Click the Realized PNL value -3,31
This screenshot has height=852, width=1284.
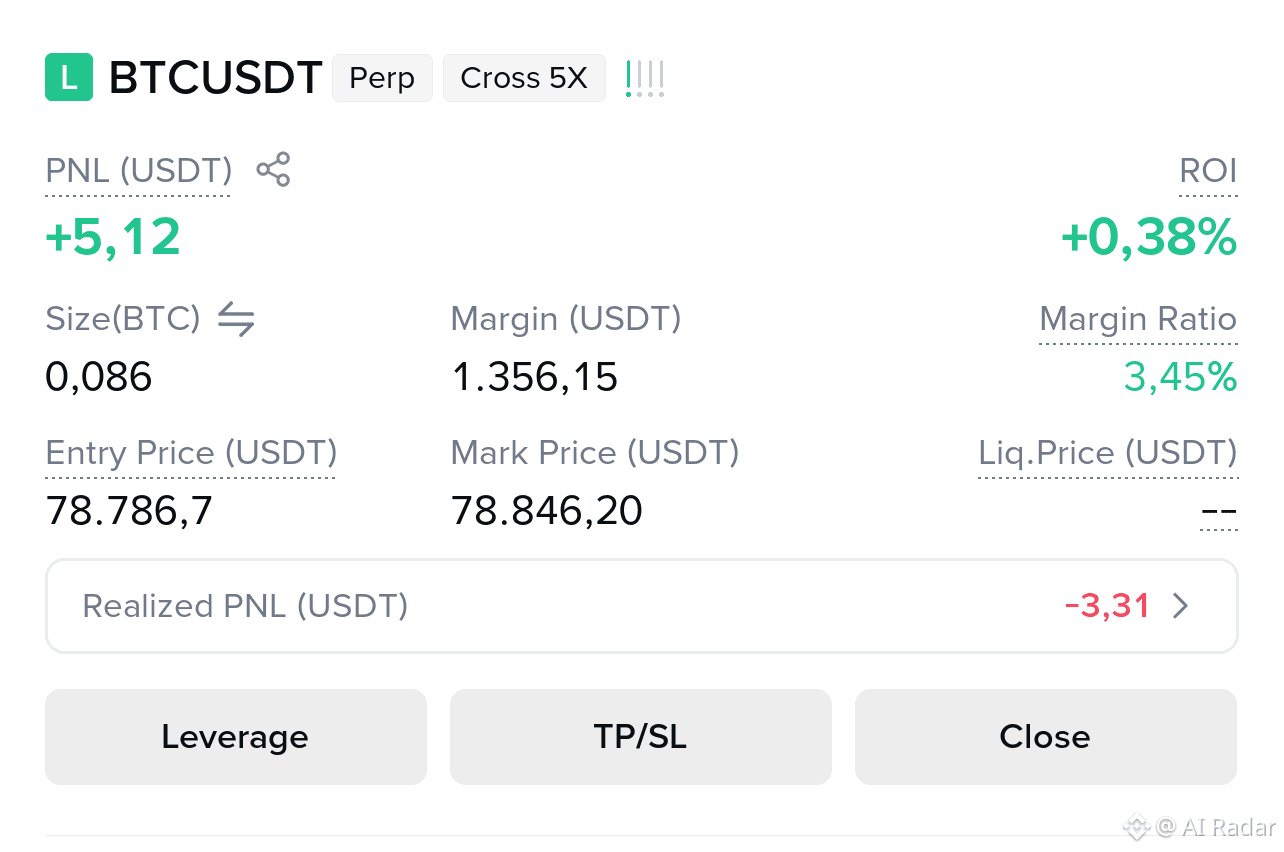(x=1108, y=606)
